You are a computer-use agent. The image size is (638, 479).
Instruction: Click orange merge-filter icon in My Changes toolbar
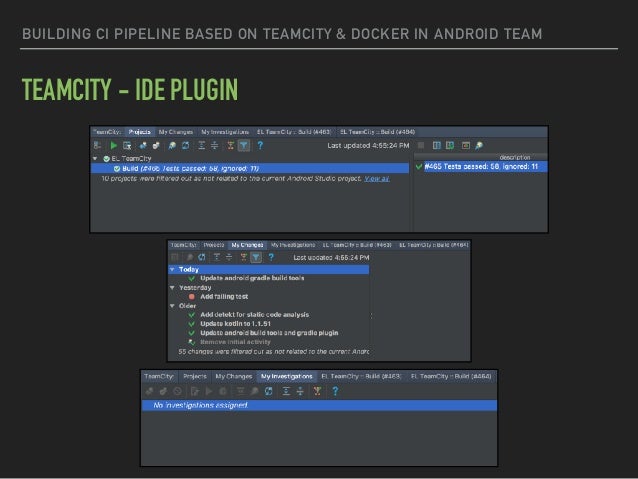[243, 257]
